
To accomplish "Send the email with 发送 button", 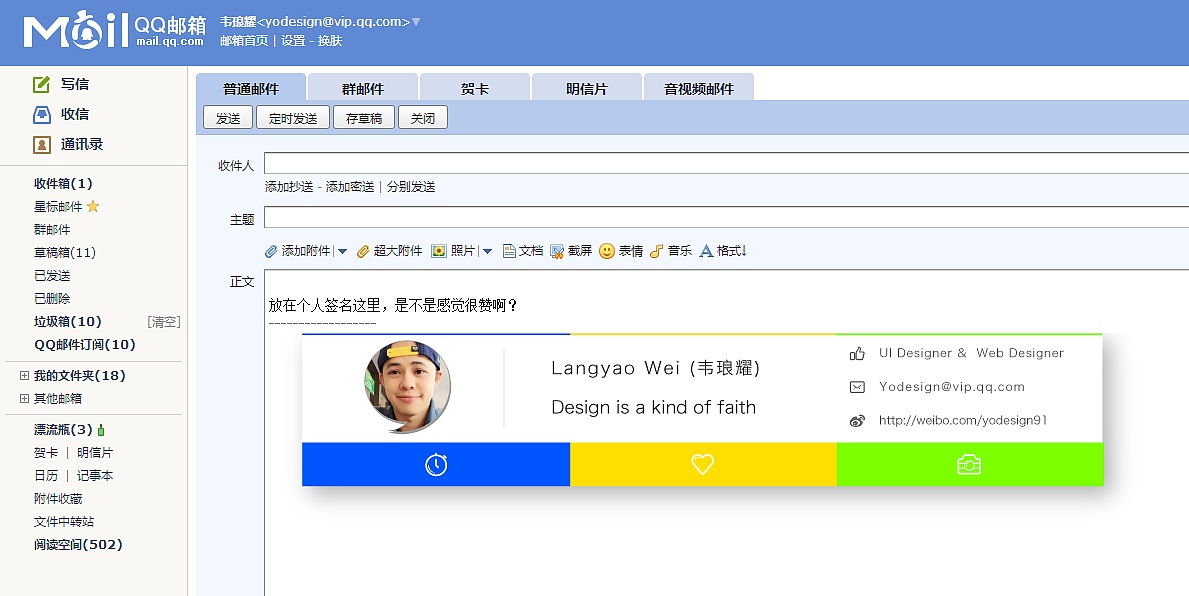I will [x=228, y=117].
